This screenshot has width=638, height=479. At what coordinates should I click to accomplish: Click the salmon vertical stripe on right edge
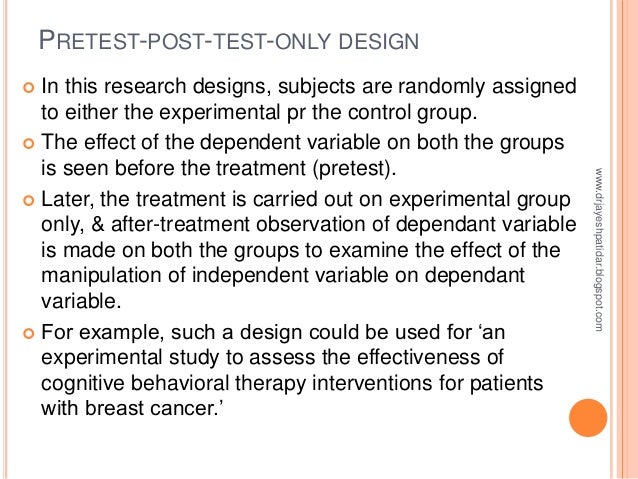coord(628,239)
